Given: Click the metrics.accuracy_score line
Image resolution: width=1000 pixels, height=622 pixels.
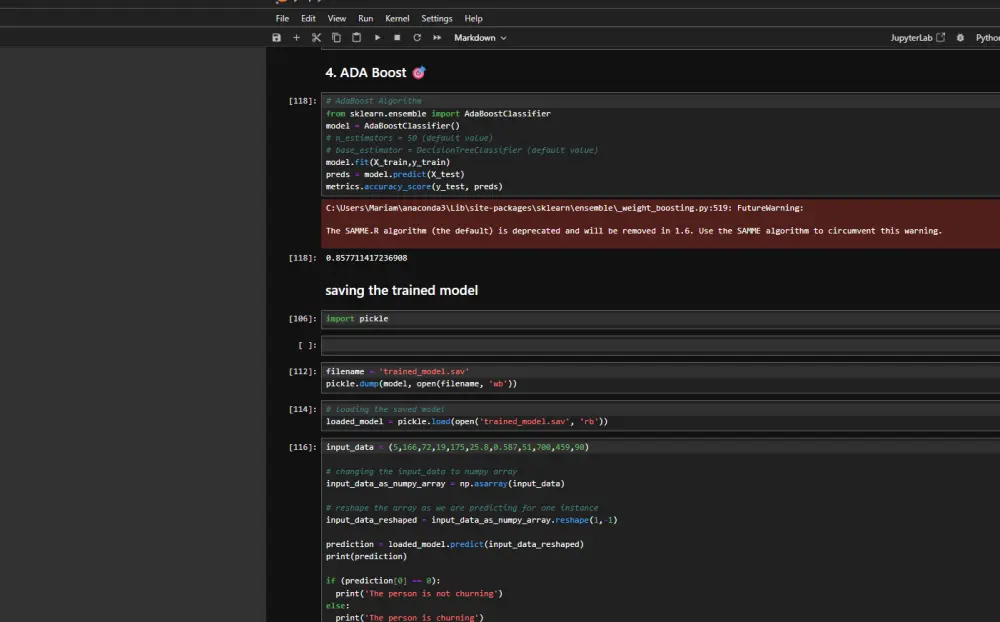Looking at the screenshot, I should point(414,187).
